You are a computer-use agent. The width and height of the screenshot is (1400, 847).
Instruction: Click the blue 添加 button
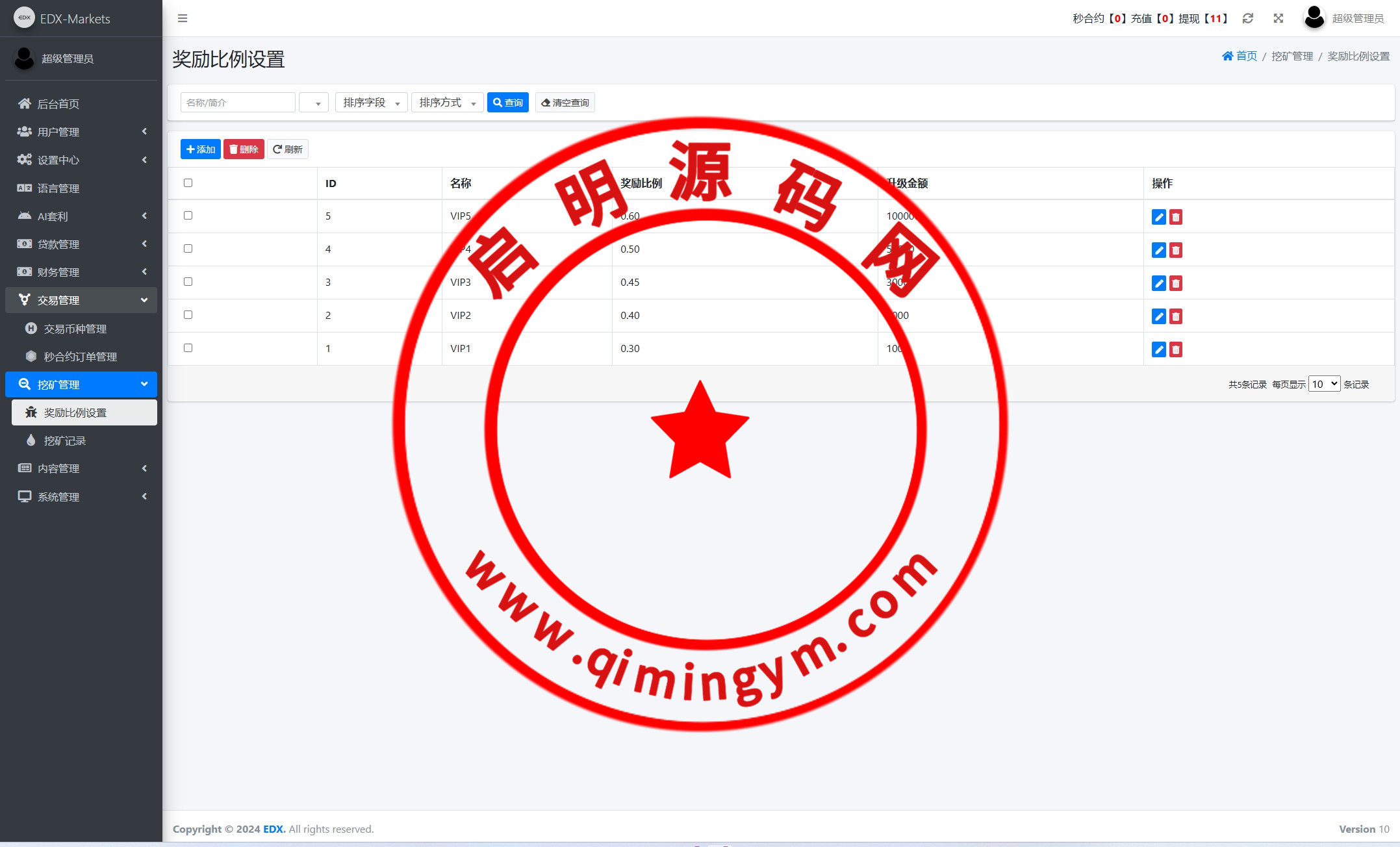coord(200,149)
